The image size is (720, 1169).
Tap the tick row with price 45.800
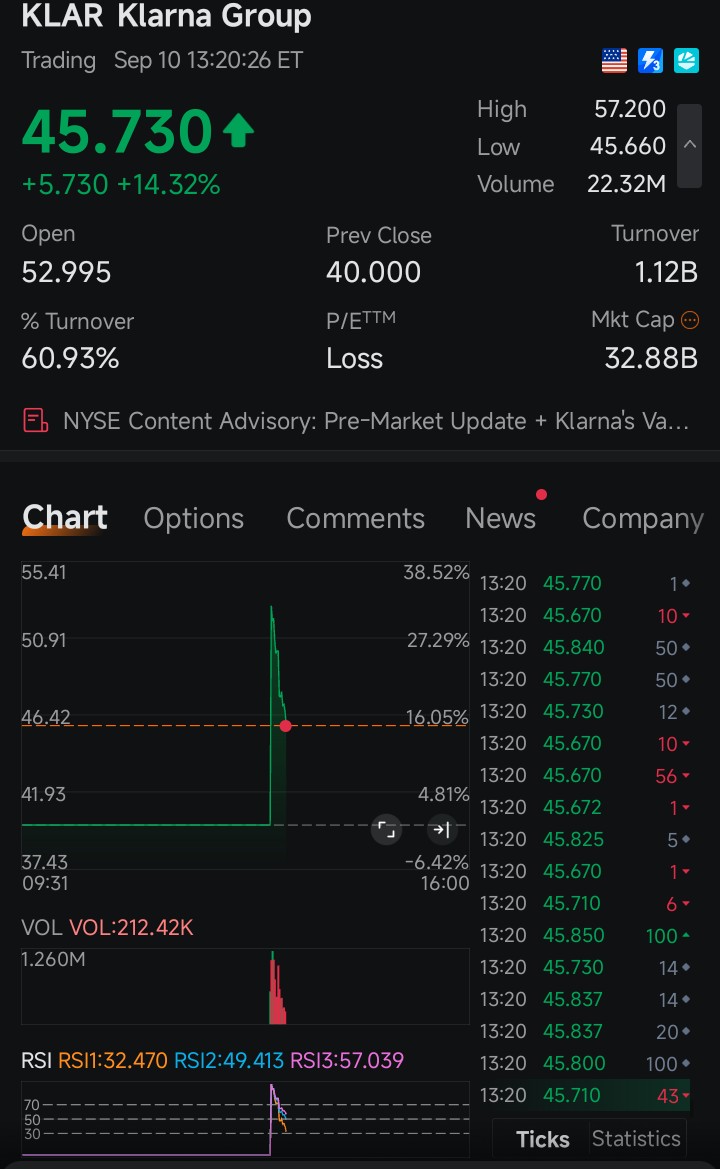point(585,1063)
